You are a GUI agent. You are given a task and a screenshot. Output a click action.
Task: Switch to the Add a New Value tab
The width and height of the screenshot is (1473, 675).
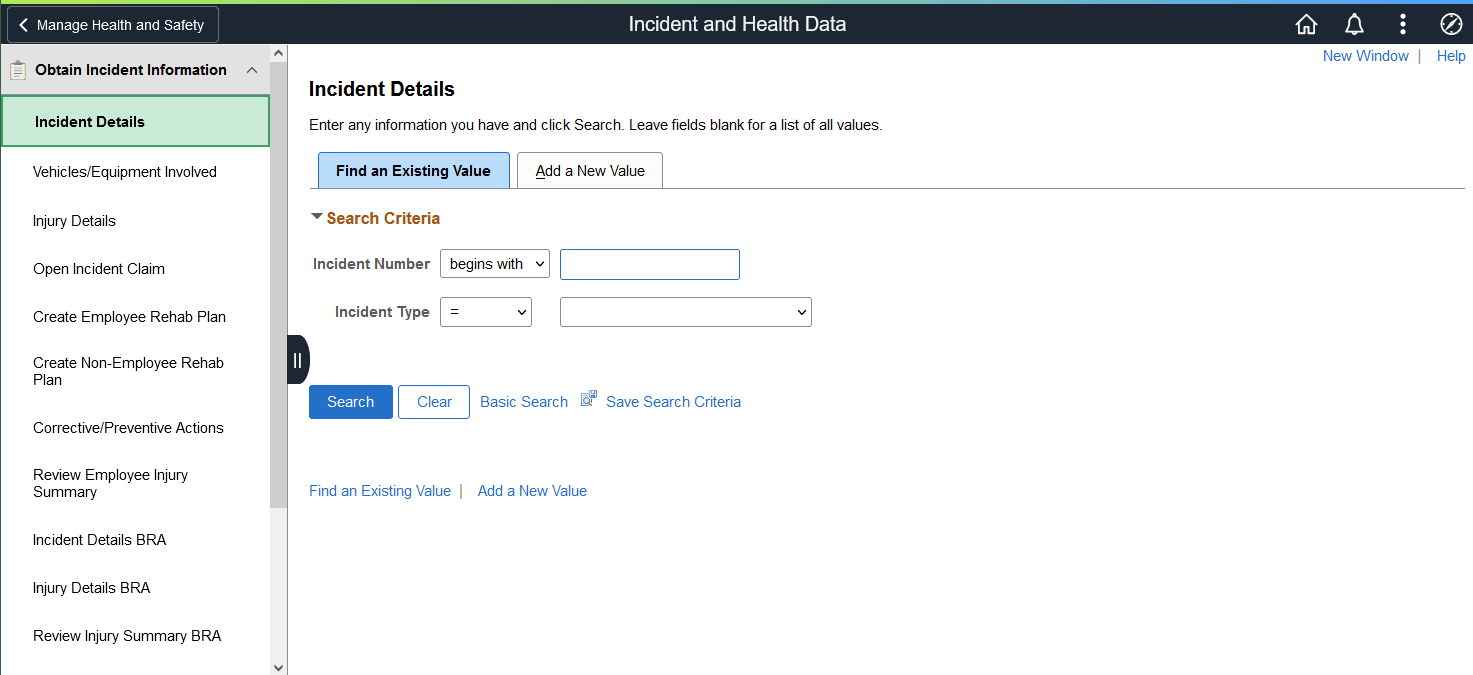pyautogui.click(x=589, y=170)
